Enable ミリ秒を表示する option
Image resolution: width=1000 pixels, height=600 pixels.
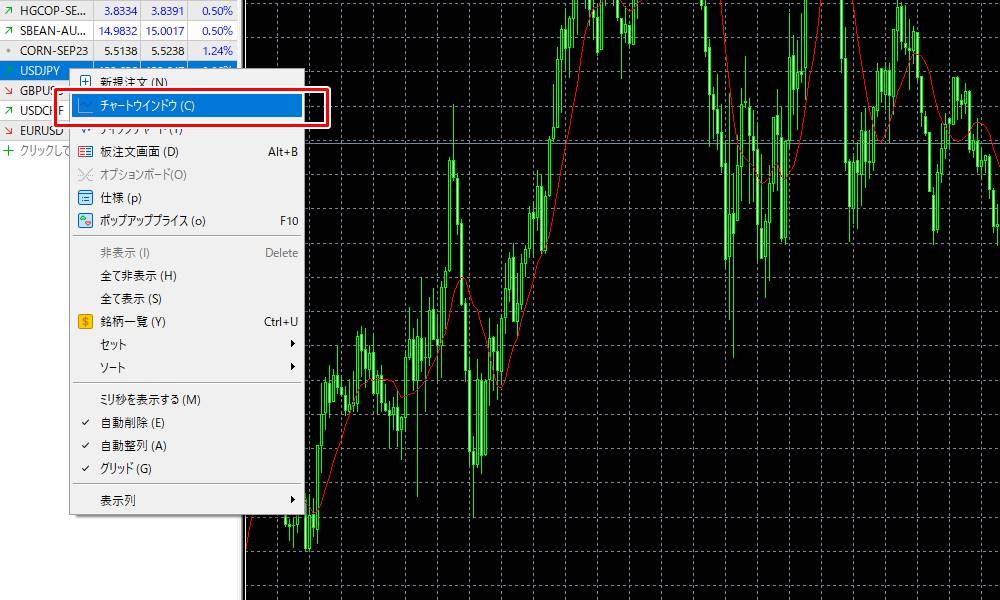pyautogui.click(x=150, y=400)
